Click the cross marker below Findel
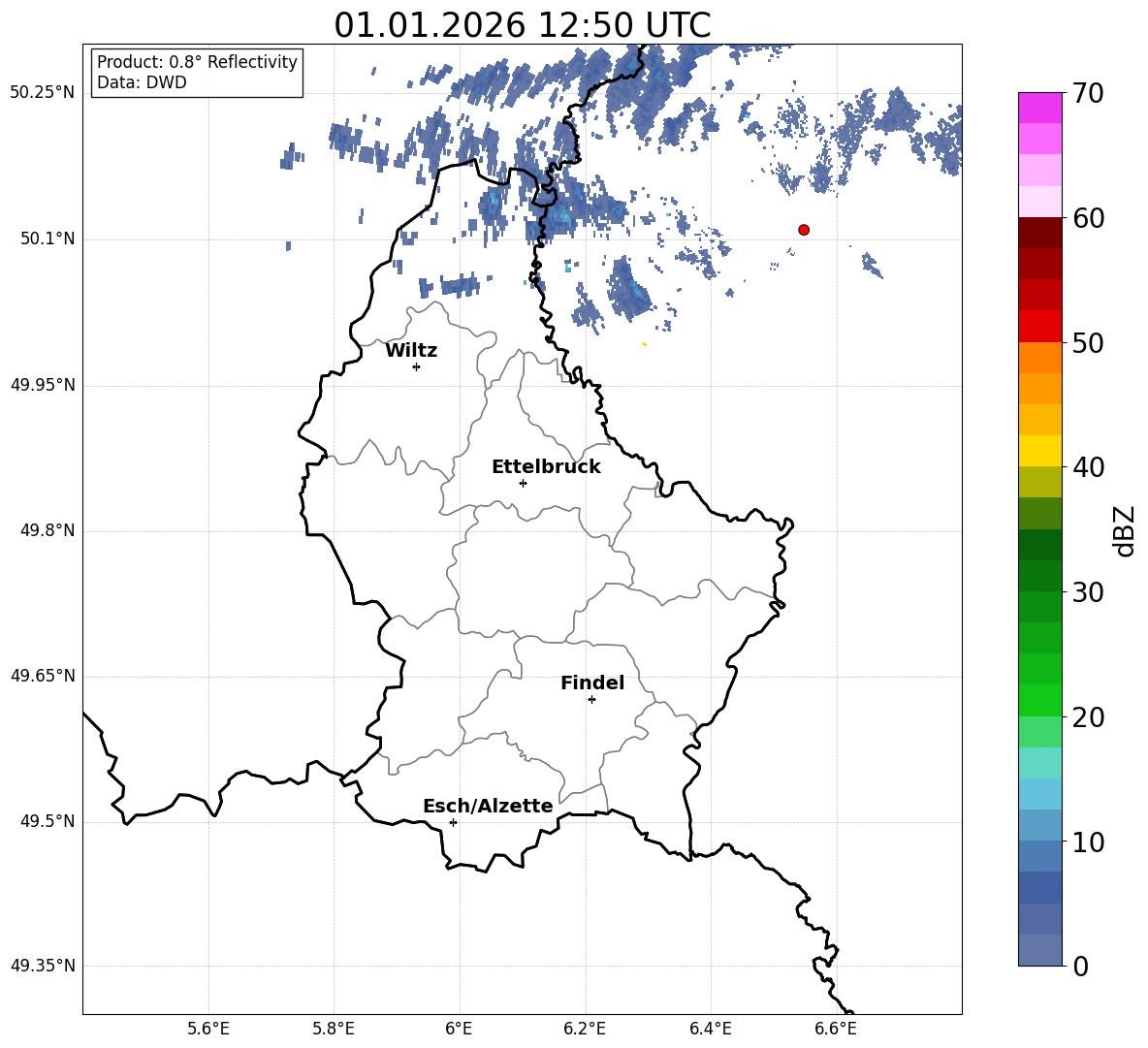The height and width of the screenshot is (1048, 1148). tap(591, 700)
